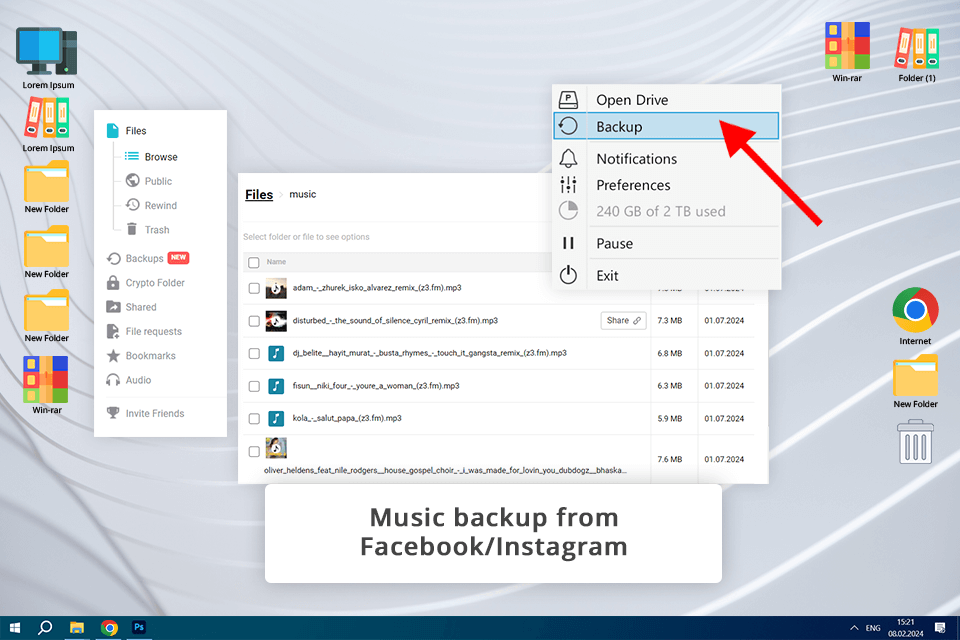Click the Open Drive disk icon
Image resolution: width=960 pixels, height=640 pixels.
tap(568, 99)
